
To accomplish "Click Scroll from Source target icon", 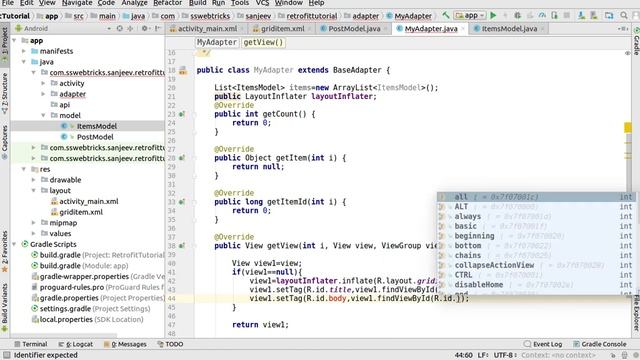I will (120, 29).
